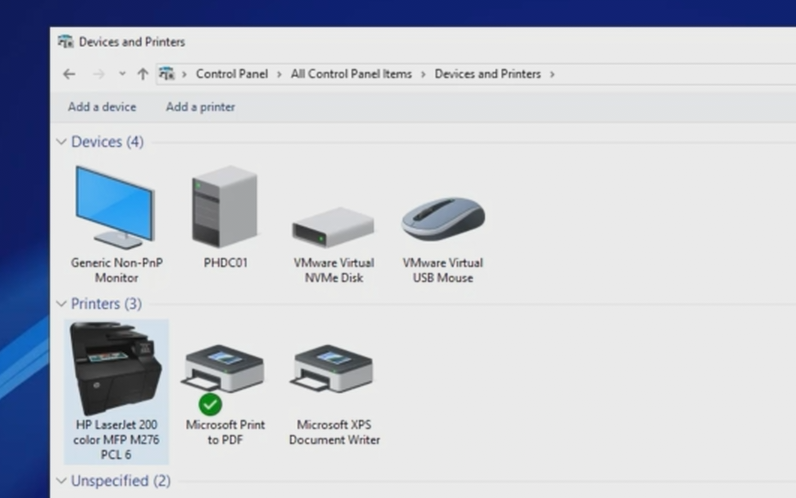
Task: Collapse the Devices (4) group
Action: (x=62, y=142)
